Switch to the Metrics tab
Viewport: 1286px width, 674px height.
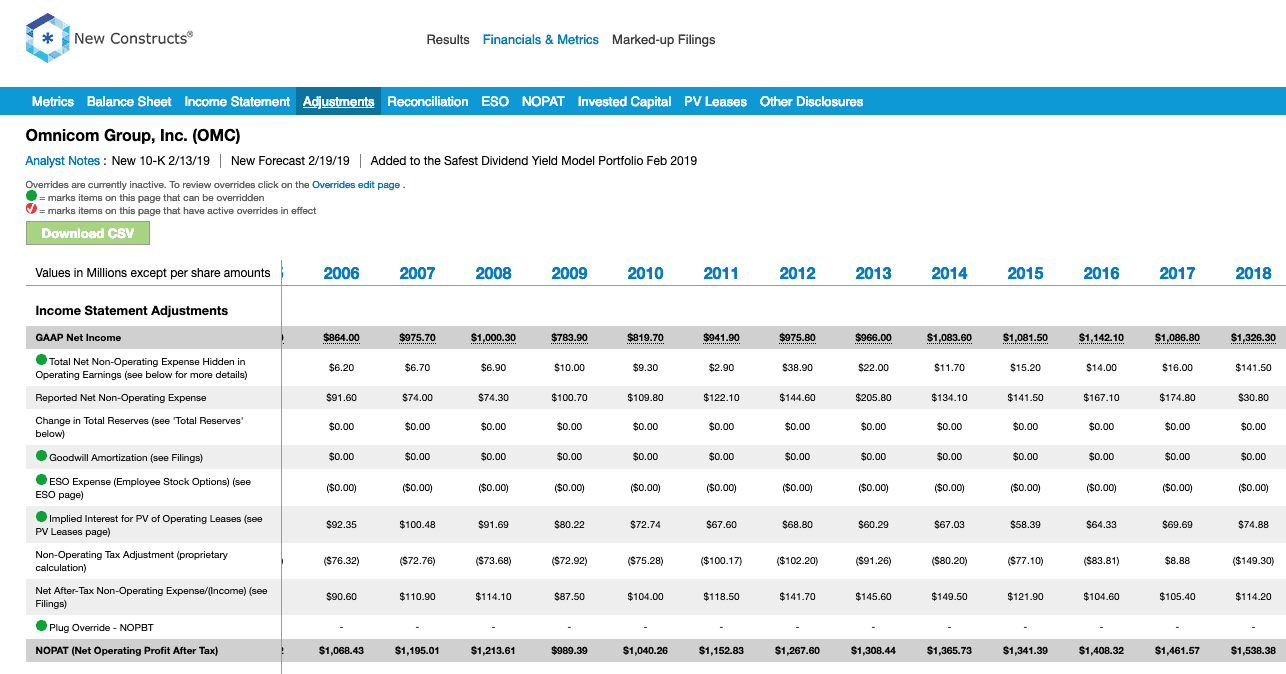pyautogui.click(x=53, y=101)
